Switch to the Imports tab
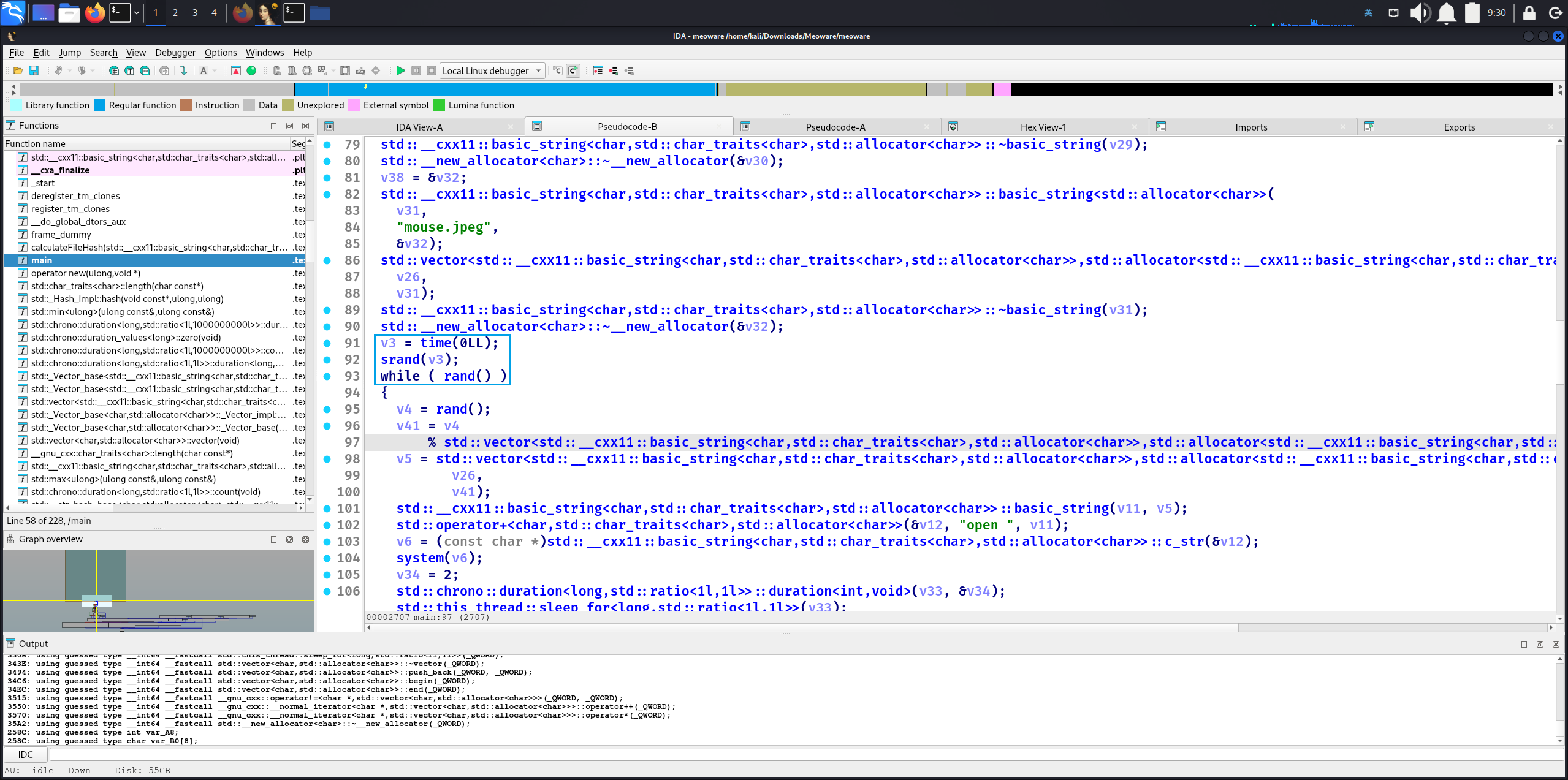This screenshot has height=780, width=1568. [1251, 127]
